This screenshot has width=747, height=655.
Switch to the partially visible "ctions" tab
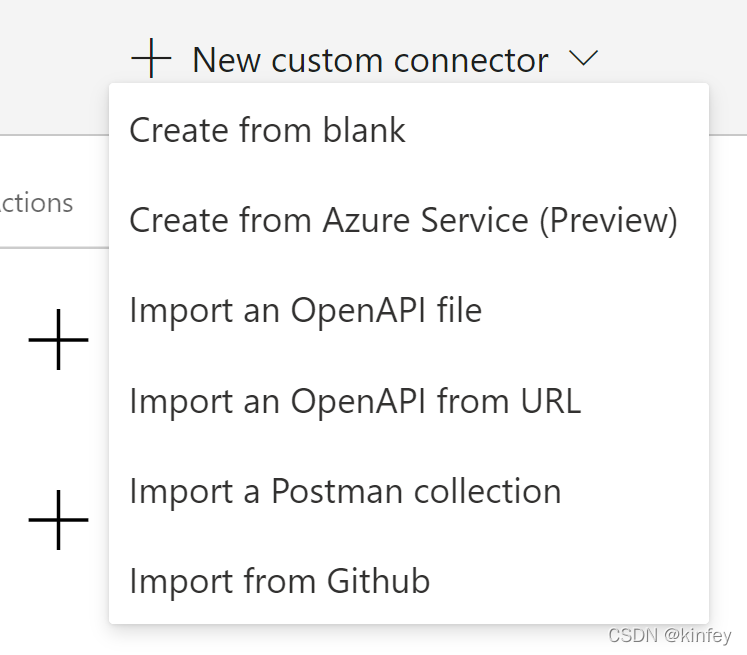[x=37, y=203]
